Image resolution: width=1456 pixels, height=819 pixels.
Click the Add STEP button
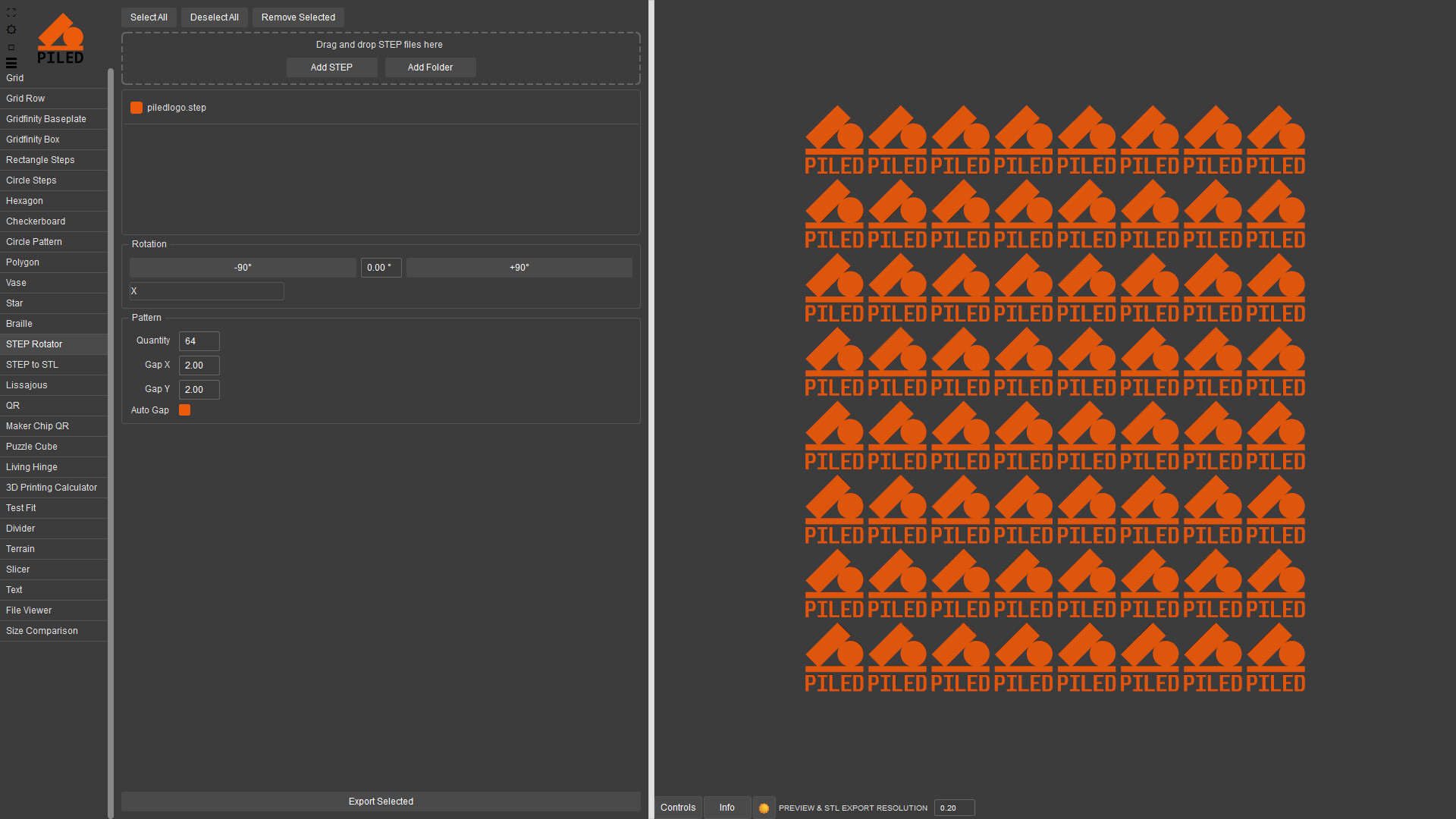pyautogui.click(x=331, y=67)
